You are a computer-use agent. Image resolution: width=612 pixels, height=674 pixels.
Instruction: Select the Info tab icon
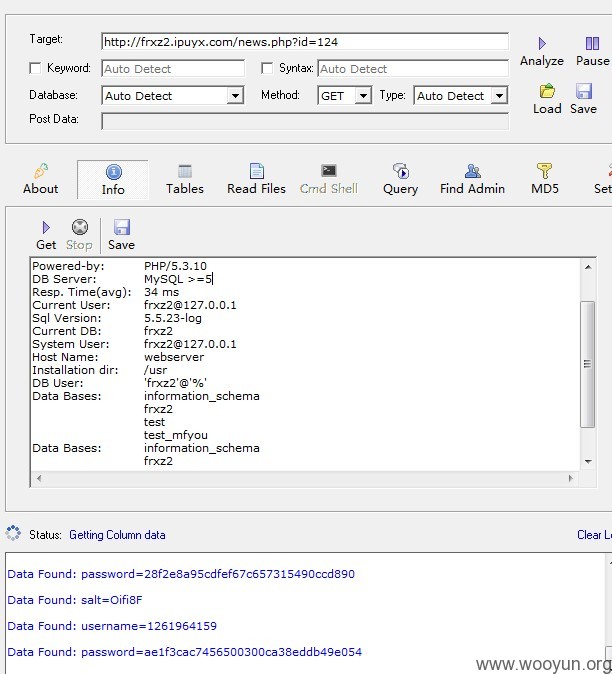(x=113, y=172)
